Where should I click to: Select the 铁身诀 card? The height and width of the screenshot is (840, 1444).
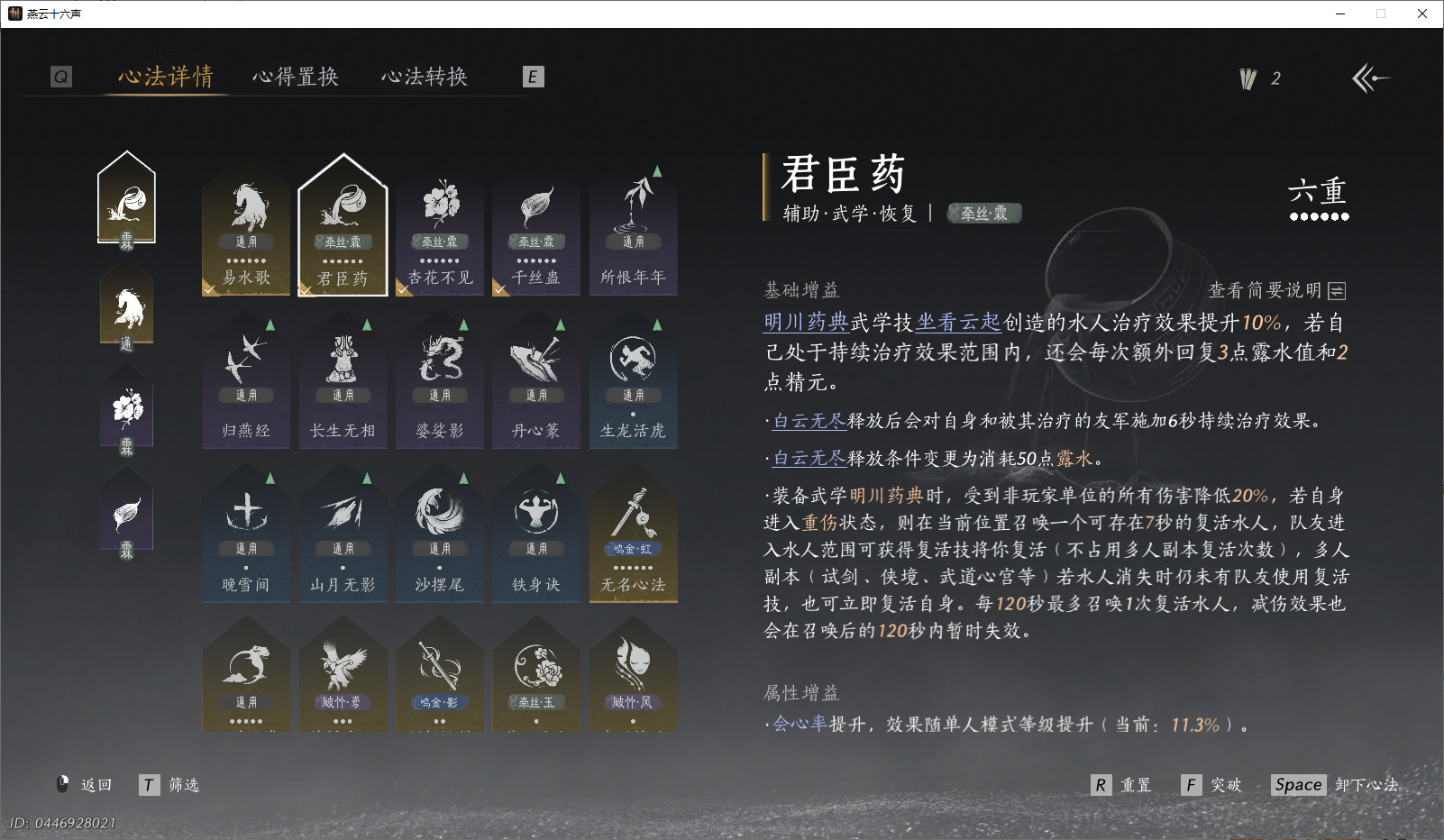[536, 534]
